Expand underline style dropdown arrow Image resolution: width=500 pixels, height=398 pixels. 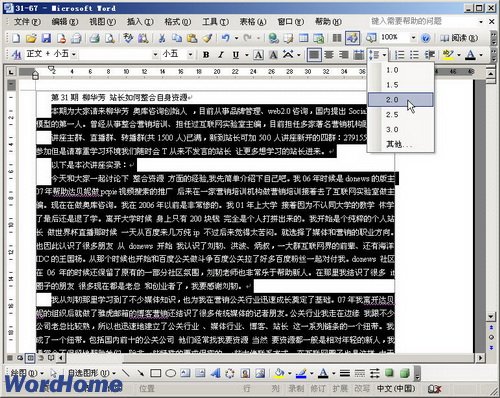247,54
